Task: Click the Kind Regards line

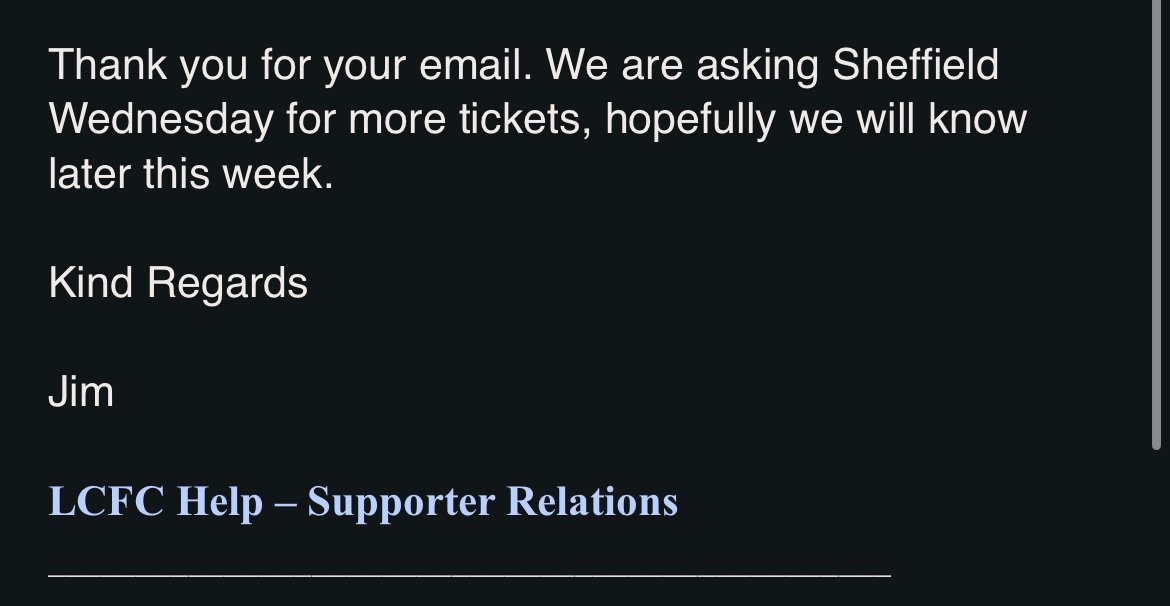Action: pyautogui.click(x=178, y=284)
